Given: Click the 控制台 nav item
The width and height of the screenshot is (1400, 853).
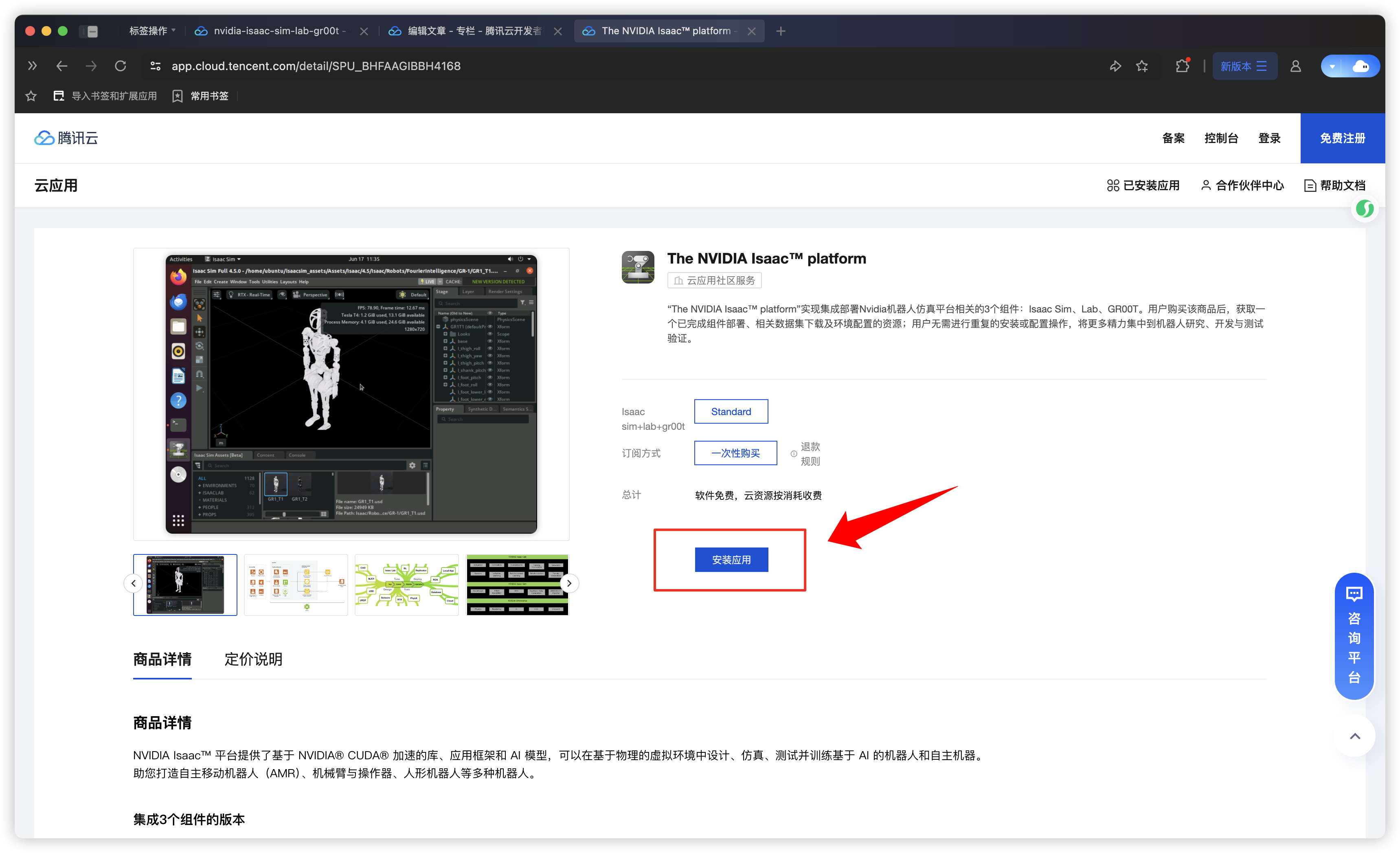Looking at the screenshot, I should (1221, 138).
